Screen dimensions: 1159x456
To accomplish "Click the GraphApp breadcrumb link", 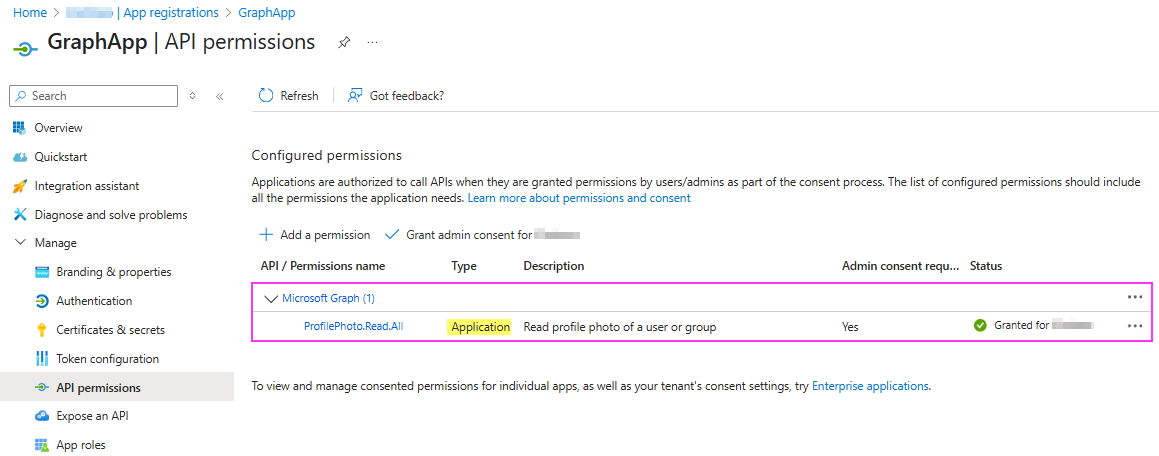I will [268, 13].
